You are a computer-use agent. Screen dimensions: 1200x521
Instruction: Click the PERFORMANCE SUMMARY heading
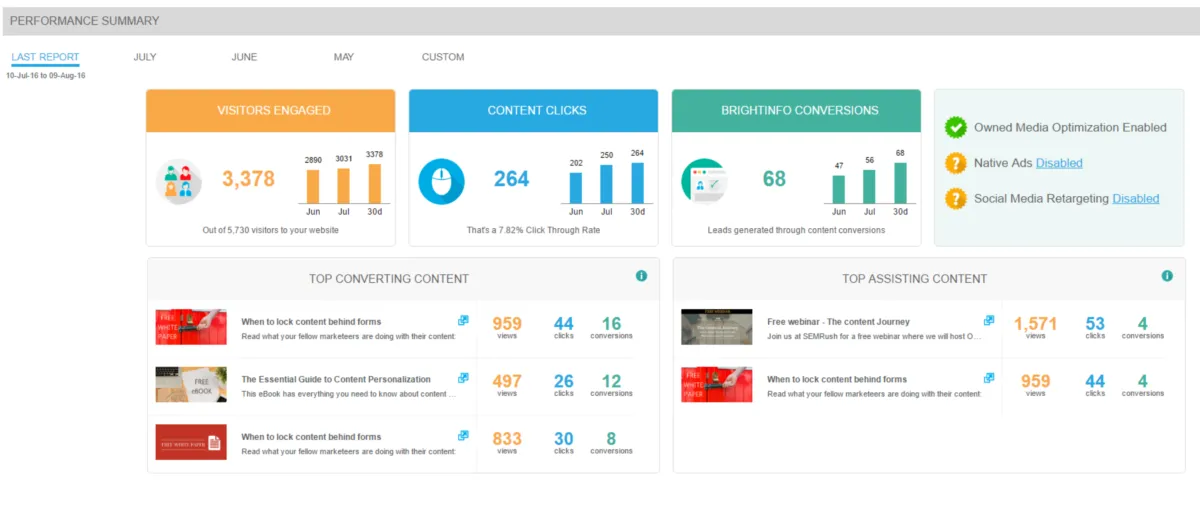[84, 21]
